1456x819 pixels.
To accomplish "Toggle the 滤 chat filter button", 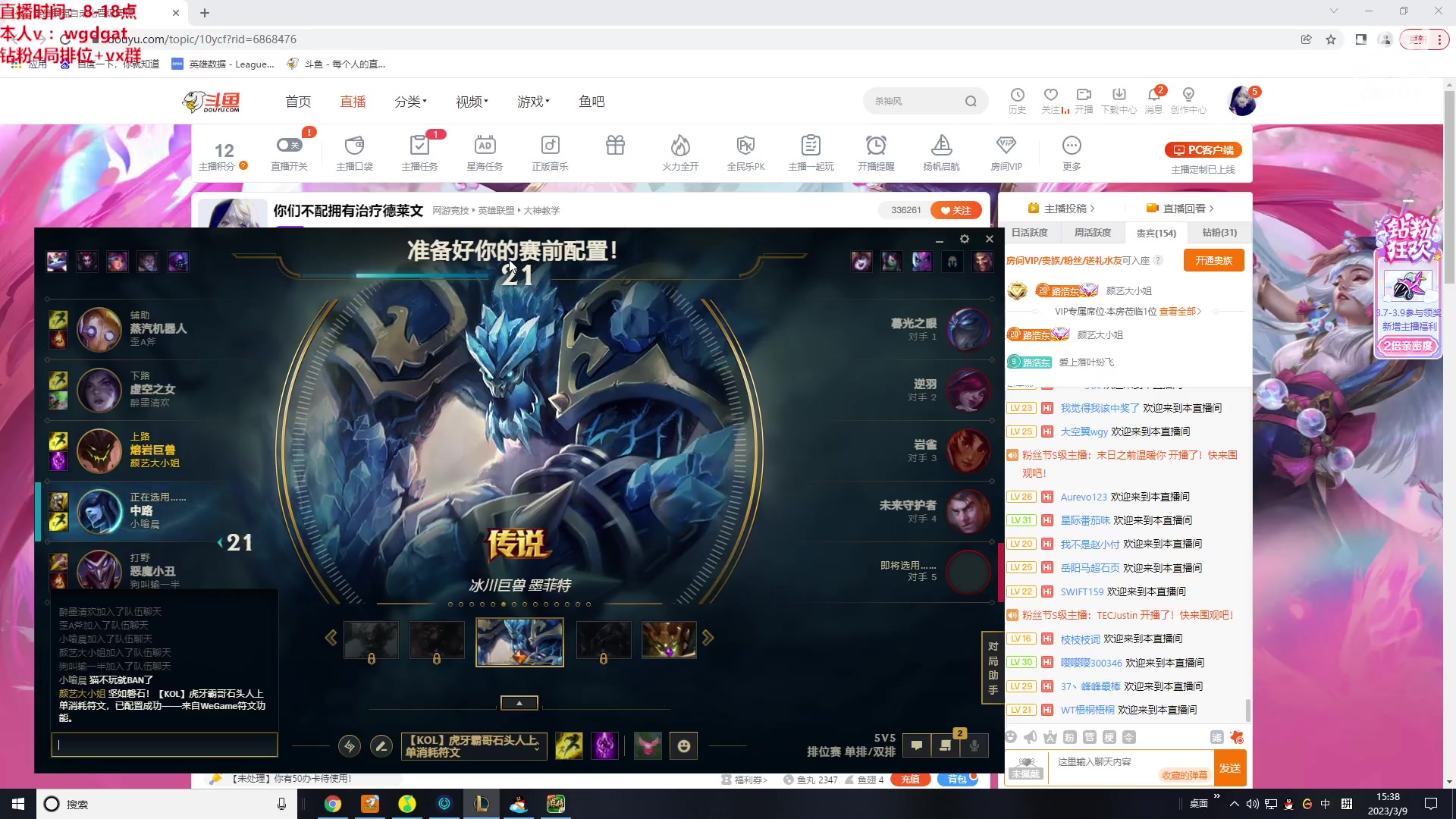I will [x=1216, y=737].
